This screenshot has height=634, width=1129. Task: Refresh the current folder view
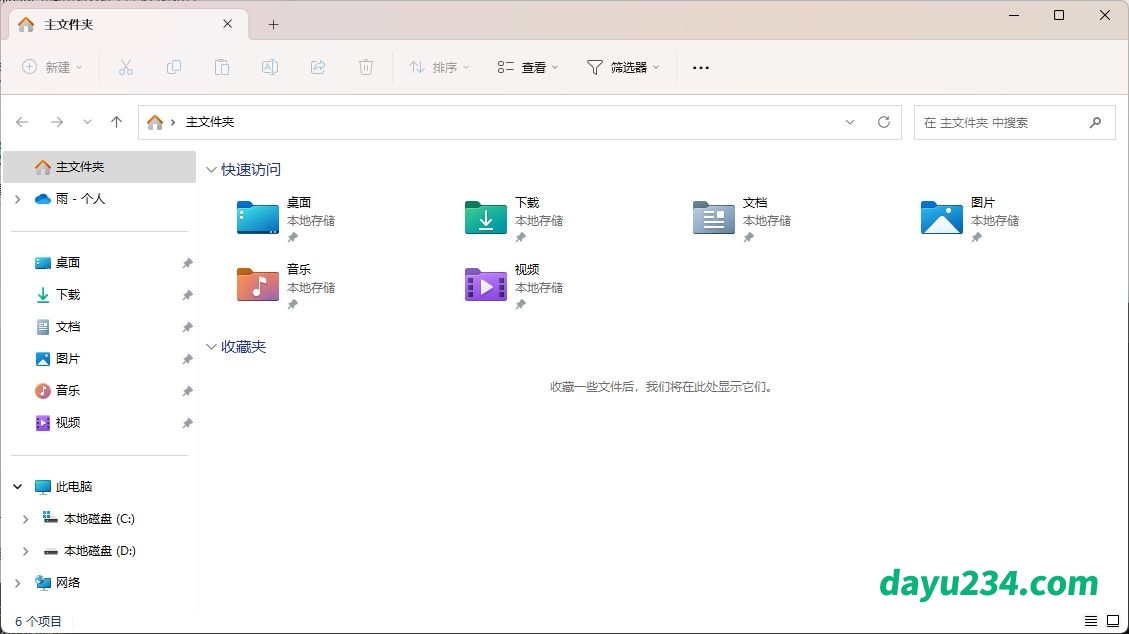point(883,122)
